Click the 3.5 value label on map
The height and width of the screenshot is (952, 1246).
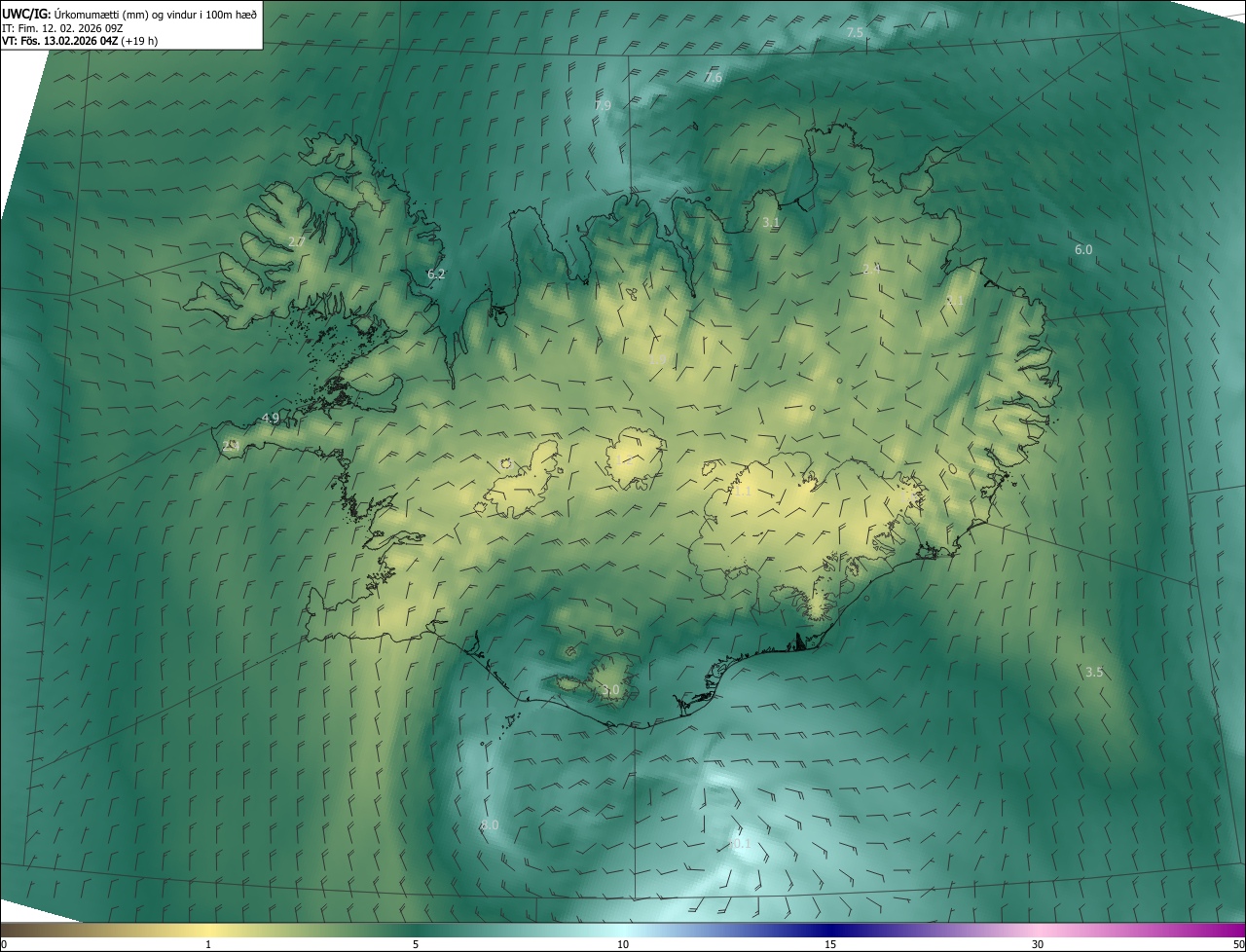1094,673
